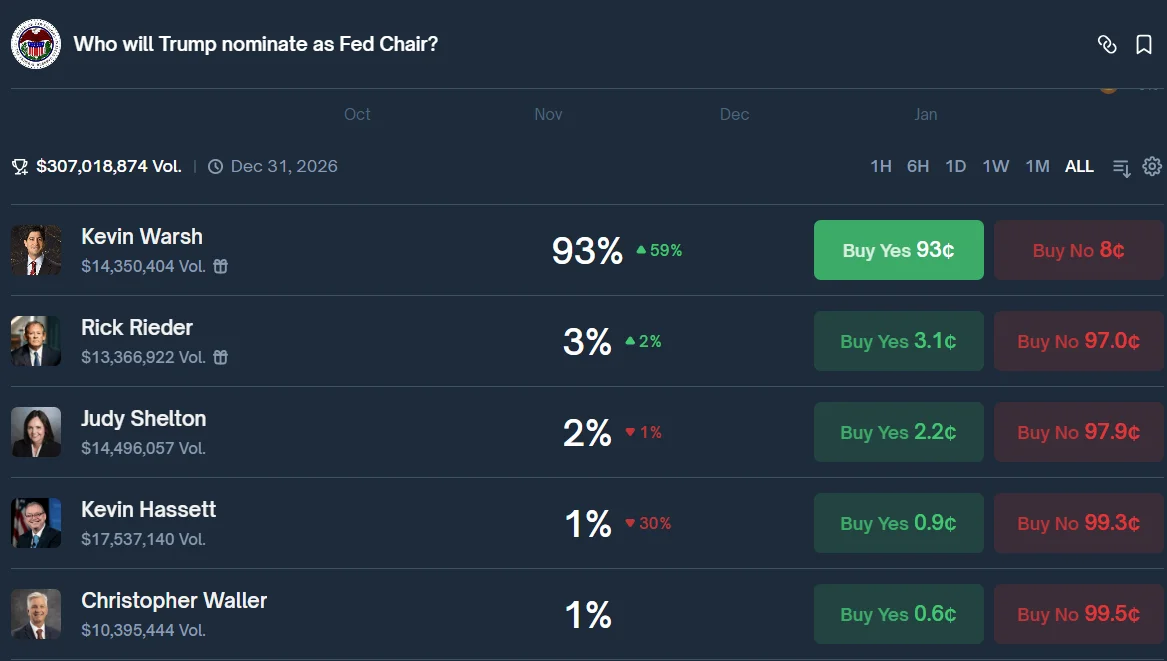1167x661 pixels.
Task: Switch chart to 1D range
Action: tap(955, 166)
